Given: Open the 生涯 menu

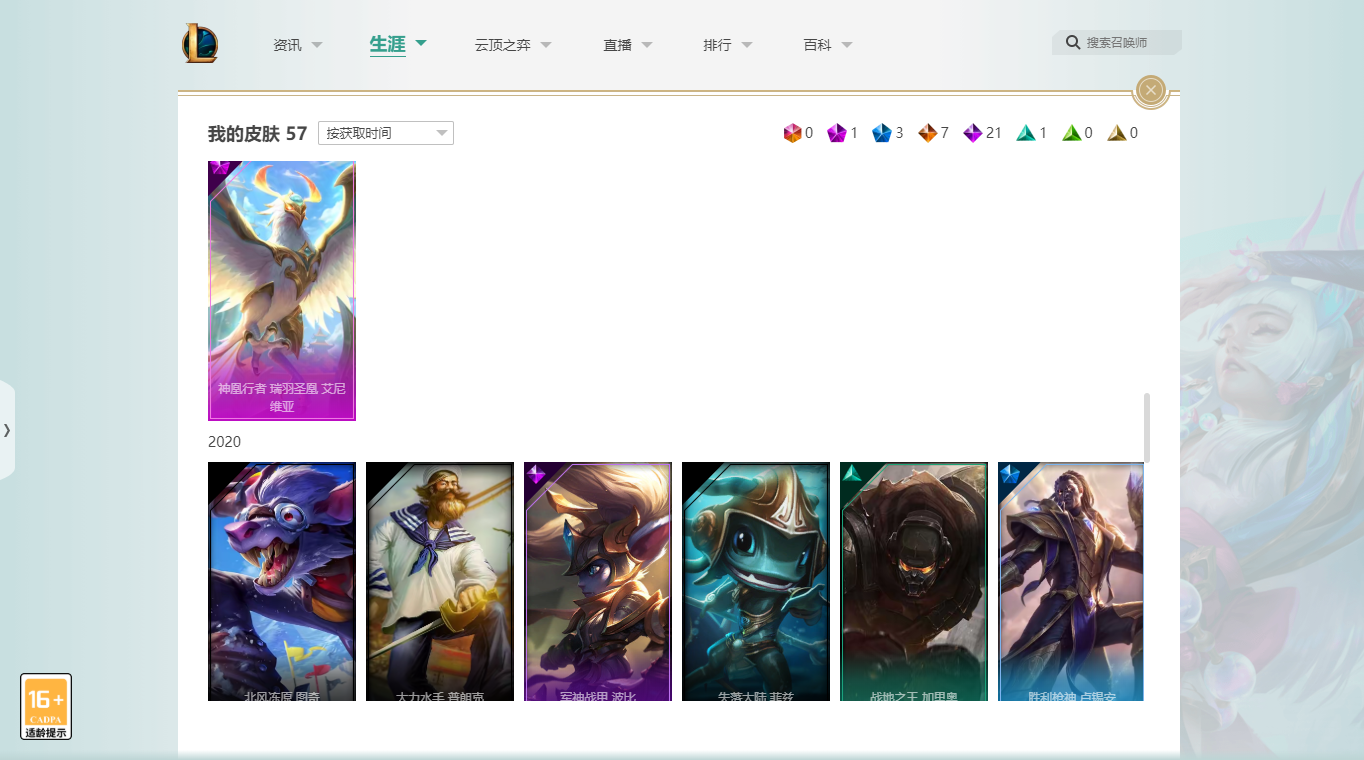Looking at the screenshot, I should click(387, 44).
